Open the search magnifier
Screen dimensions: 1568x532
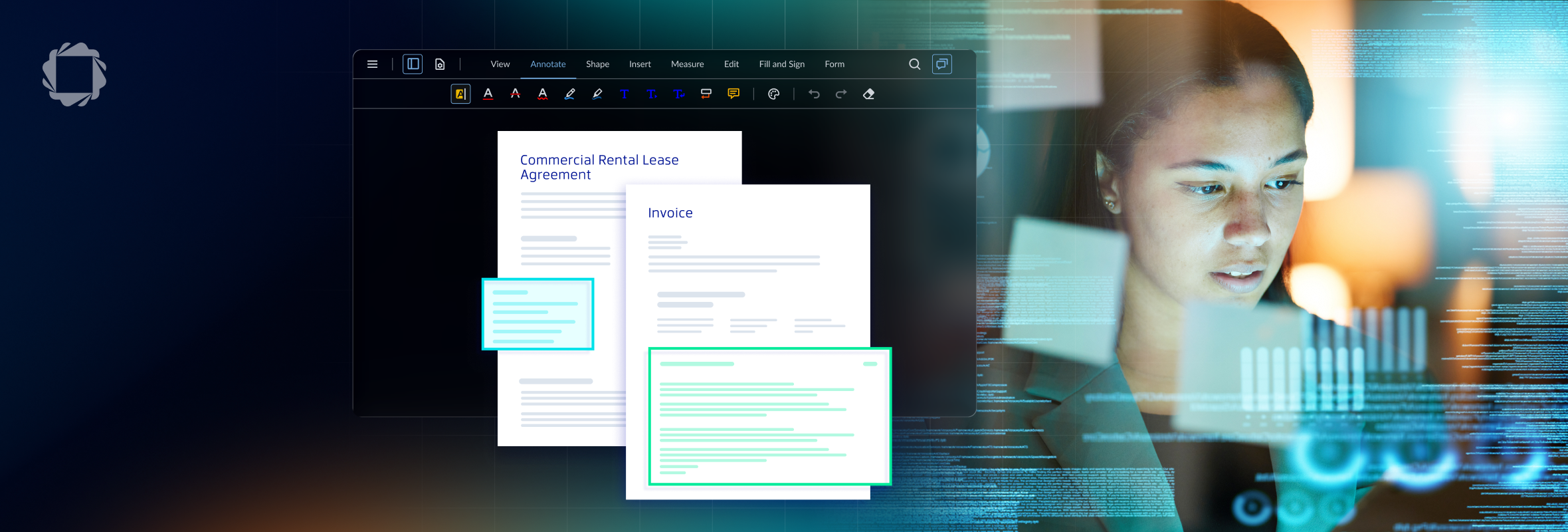coord(915,65)
